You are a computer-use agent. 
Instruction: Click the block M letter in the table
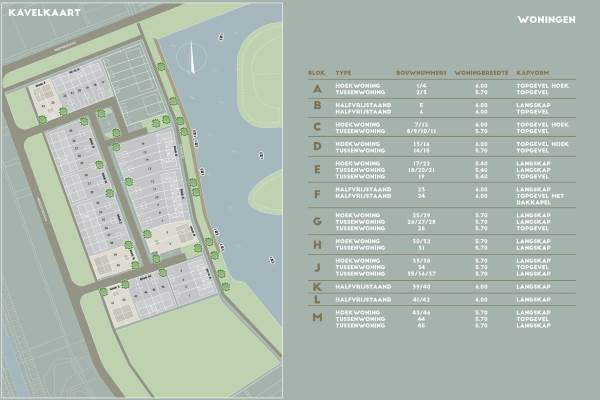point(317,317)
